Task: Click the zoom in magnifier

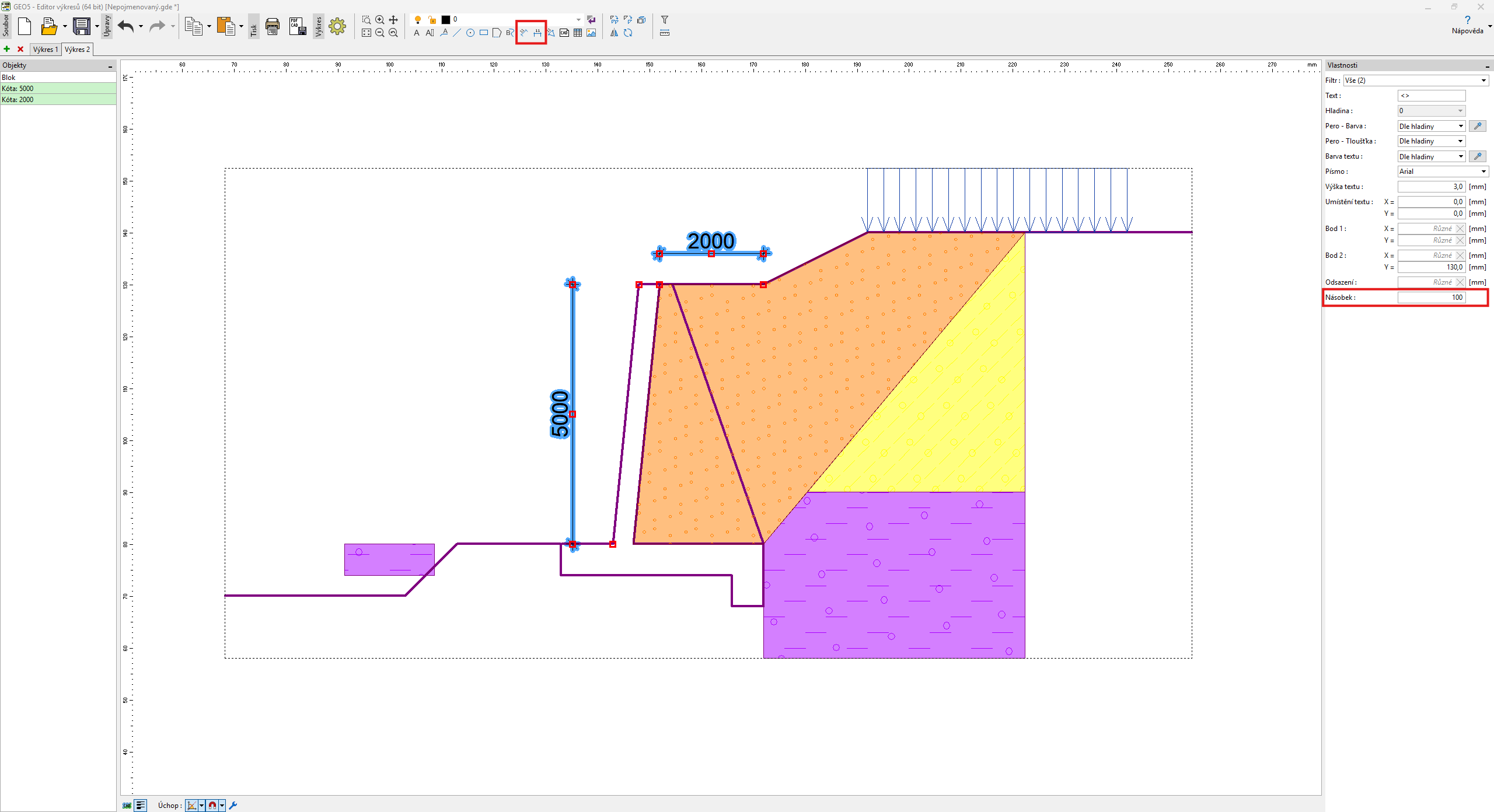Action: point(380,20)
